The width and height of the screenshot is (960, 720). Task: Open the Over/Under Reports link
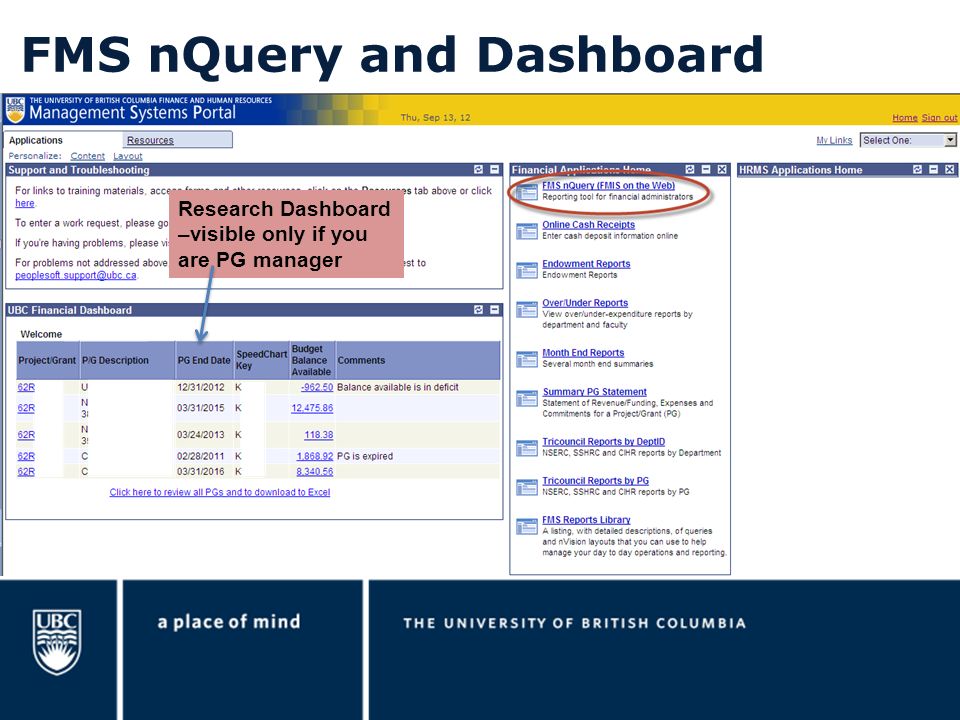point(585,303)
